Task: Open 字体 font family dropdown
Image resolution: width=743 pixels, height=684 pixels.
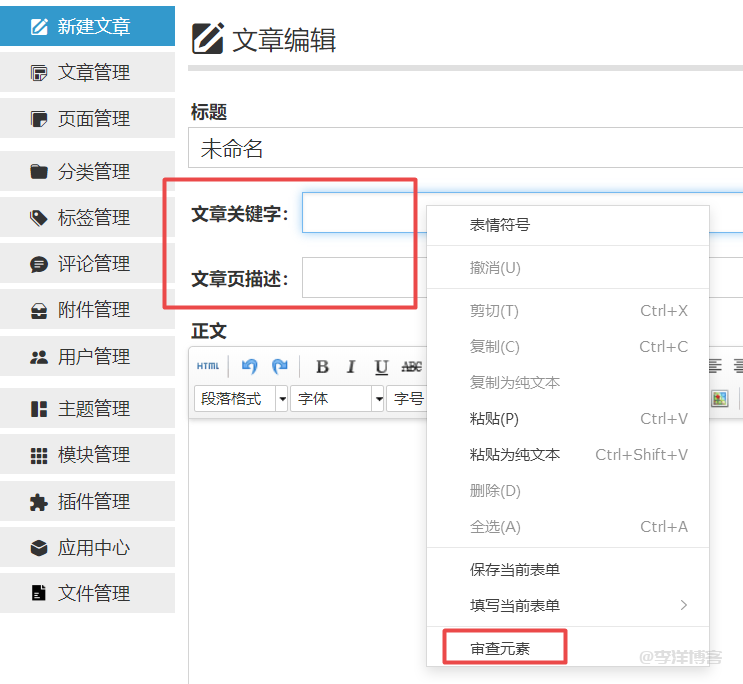Action: click(337, 398)
